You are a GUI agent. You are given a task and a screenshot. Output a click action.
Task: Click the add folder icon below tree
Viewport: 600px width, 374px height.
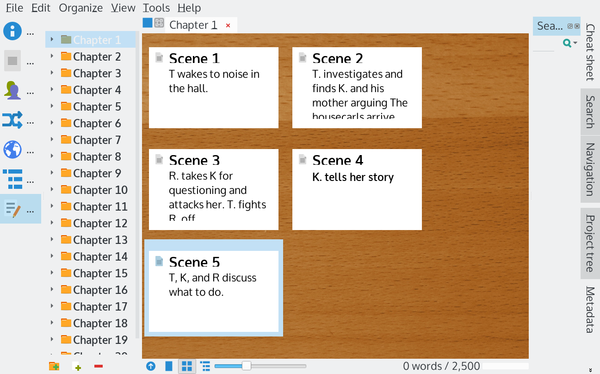coord(54,366)
